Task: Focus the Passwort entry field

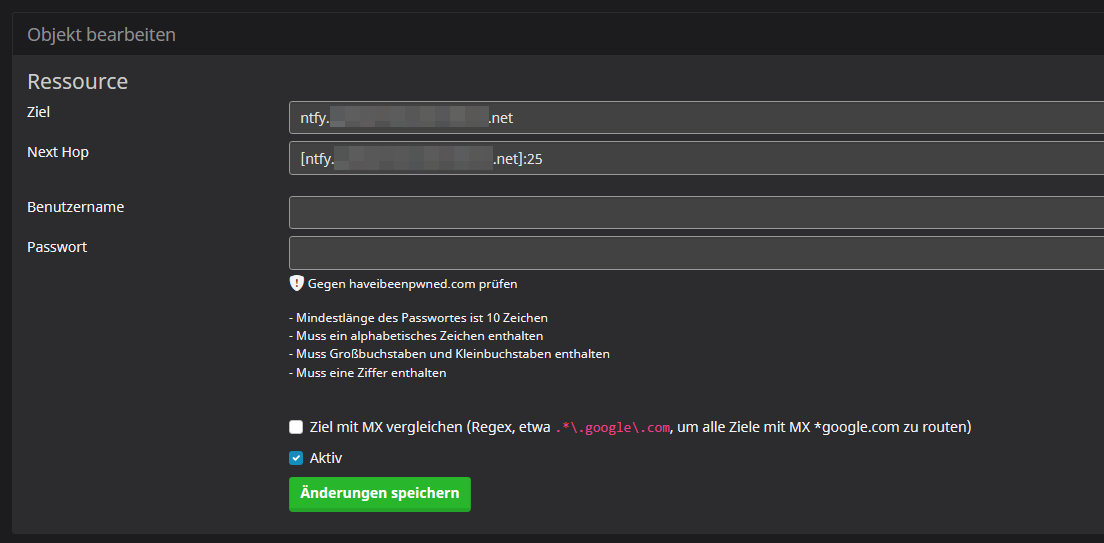Action: coord(690,253)
